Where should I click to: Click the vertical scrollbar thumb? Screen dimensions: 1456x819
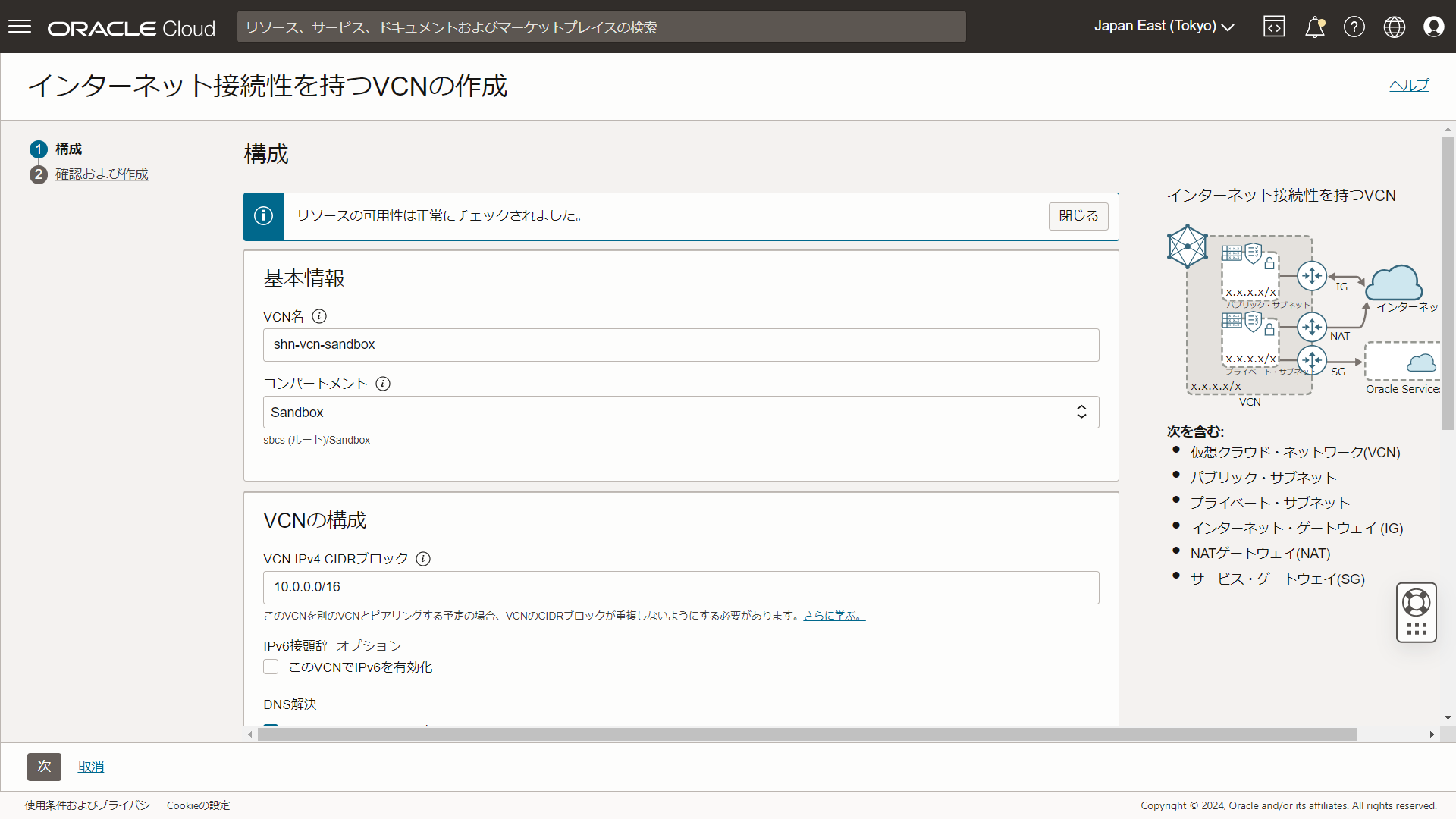[1448, 283]
